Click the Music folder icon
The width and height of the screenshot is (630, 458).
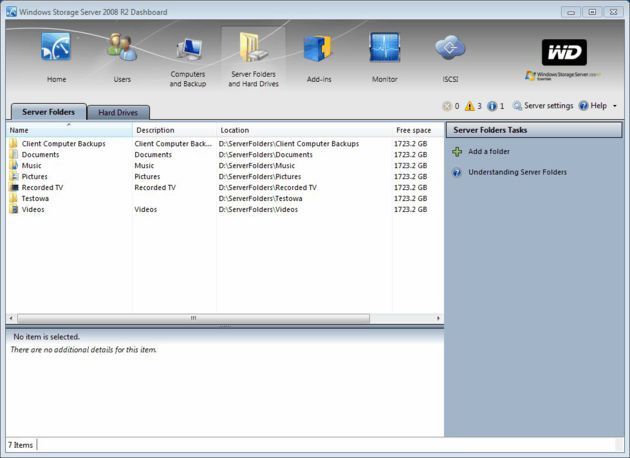tap(14, 165)
